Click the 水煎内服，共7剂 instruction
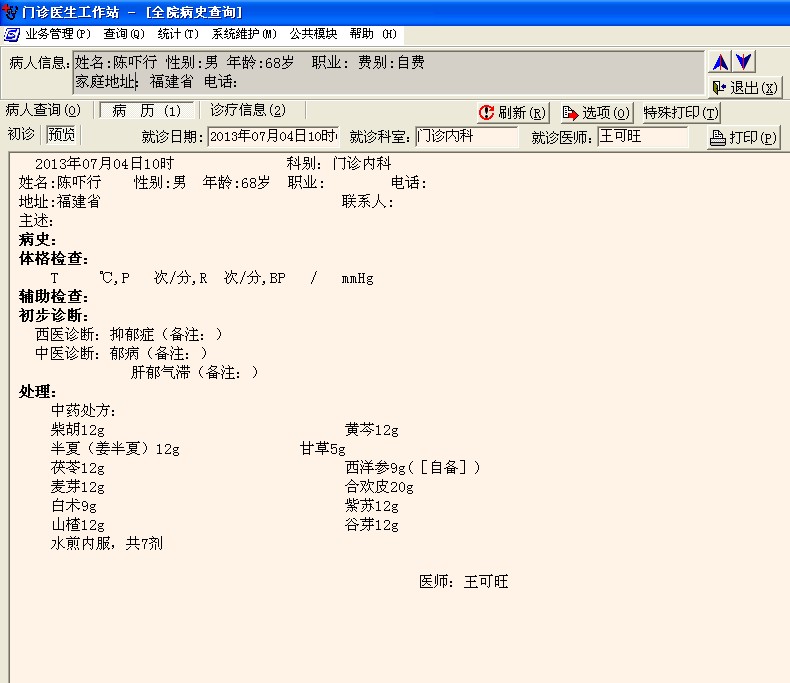Image resolution: width=790 pixels, height=683 pixels. click(107, 543)
